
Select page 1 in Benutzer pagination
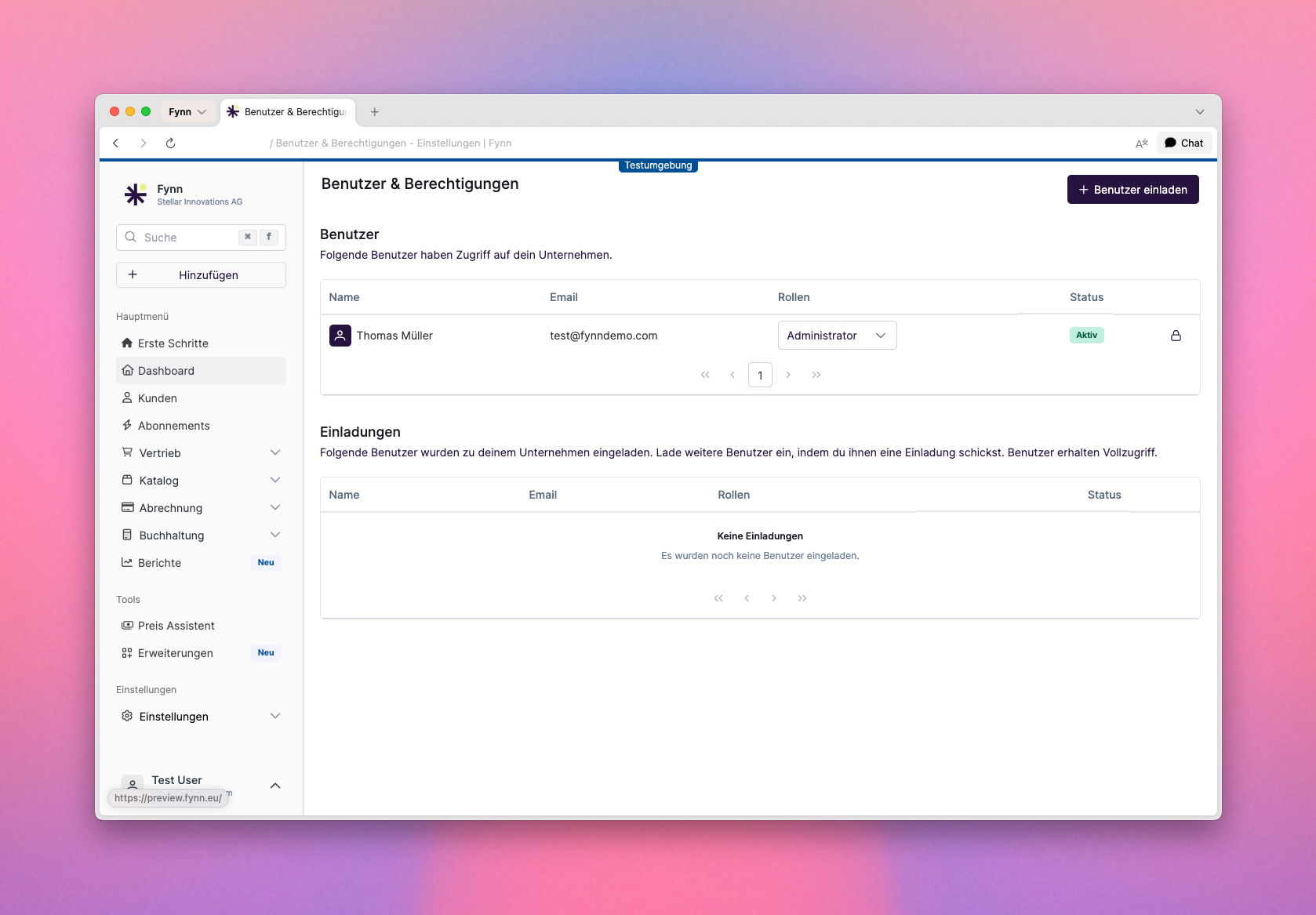pos(760,375)
